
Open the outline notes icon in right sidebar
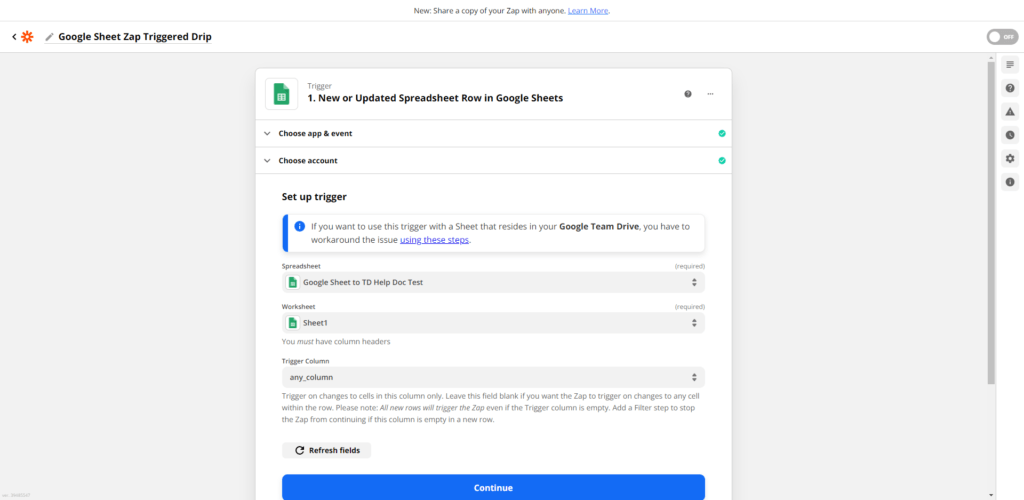tap(1010, 65)
